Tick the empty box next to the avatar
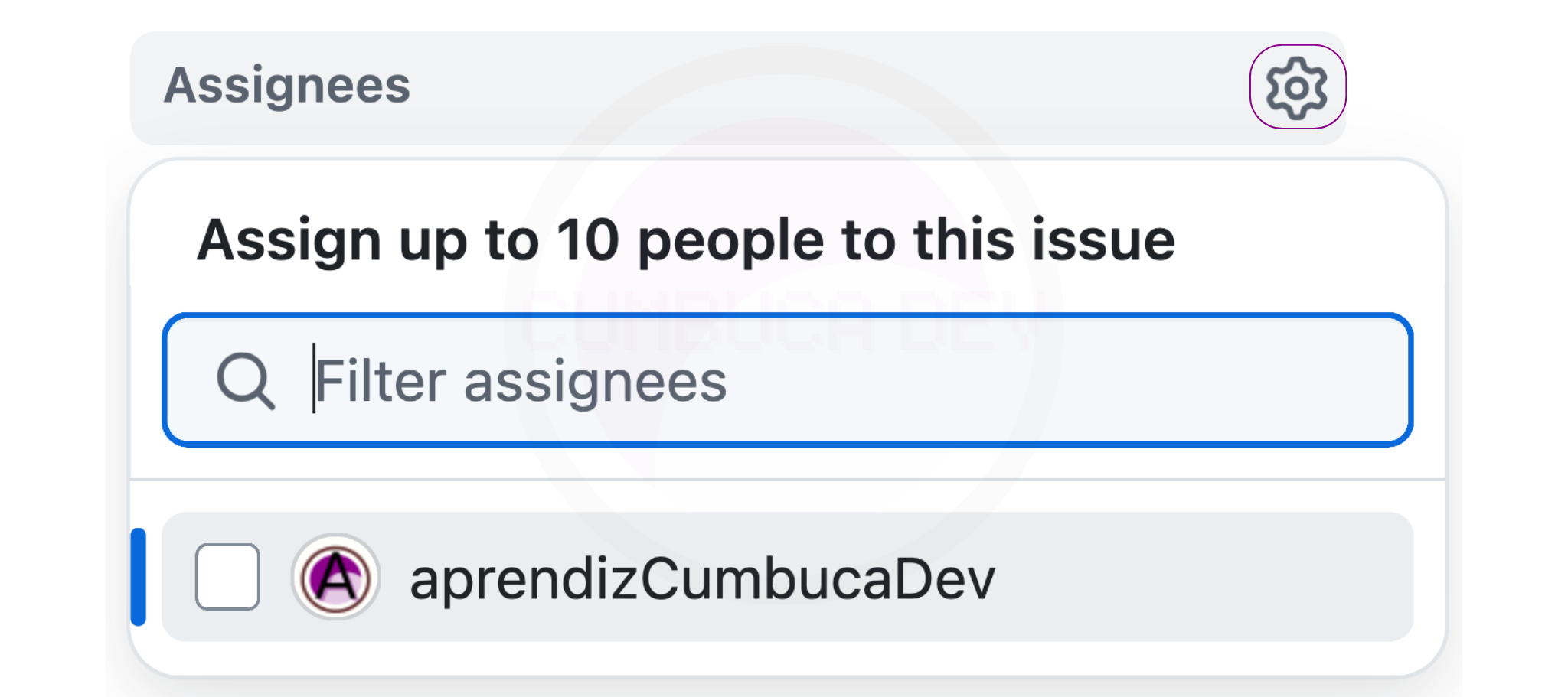1568x697 pixels. click(x=227, y=577)
